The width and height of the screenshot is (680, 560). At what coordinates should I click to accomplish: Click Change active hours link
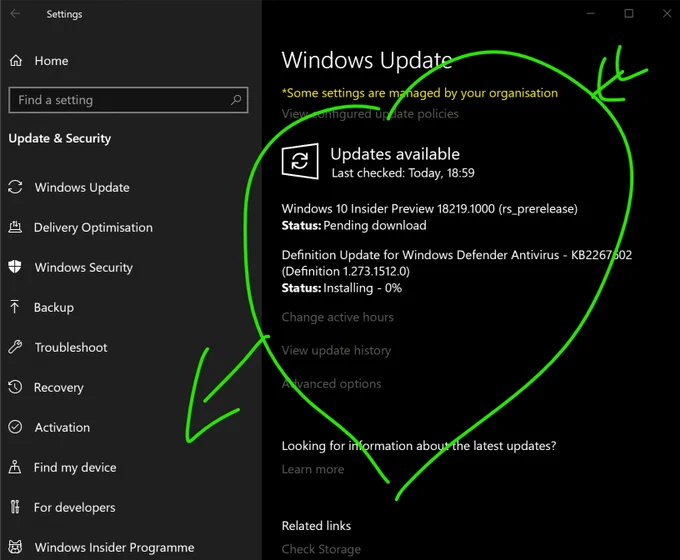point(337,317)
